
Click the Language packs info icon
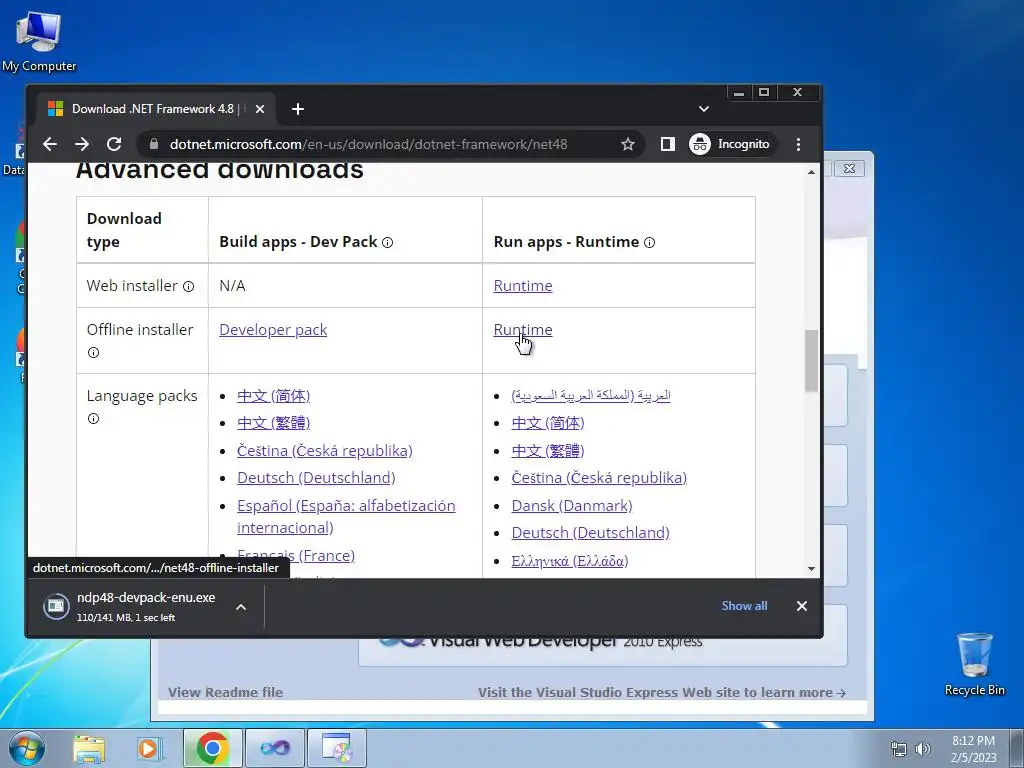coord(93,419)
